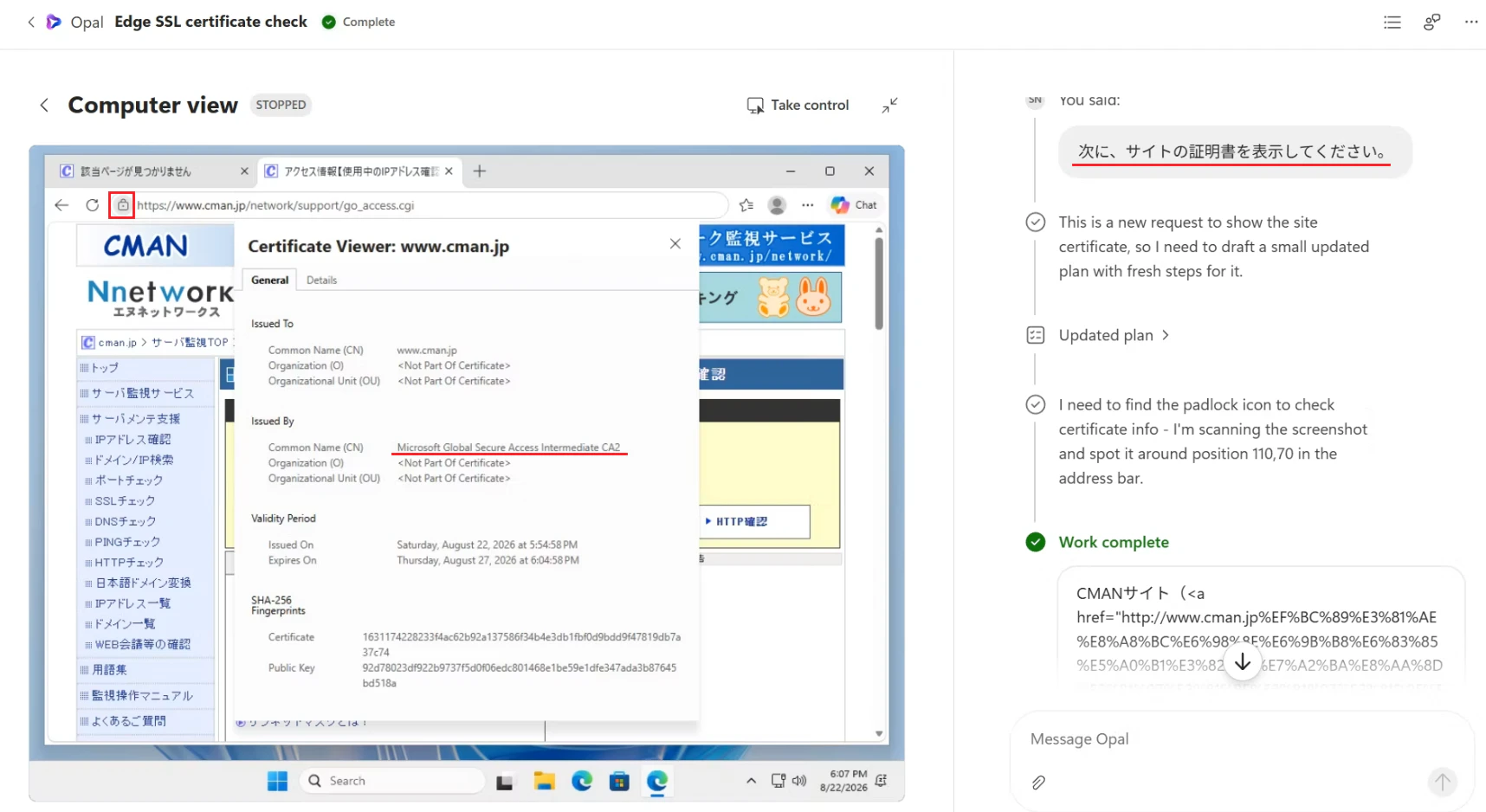This screenshot has width=1486, height=812.
Task: Open WEB会議等の確認 sidebar link
Action: pos(142,645)
